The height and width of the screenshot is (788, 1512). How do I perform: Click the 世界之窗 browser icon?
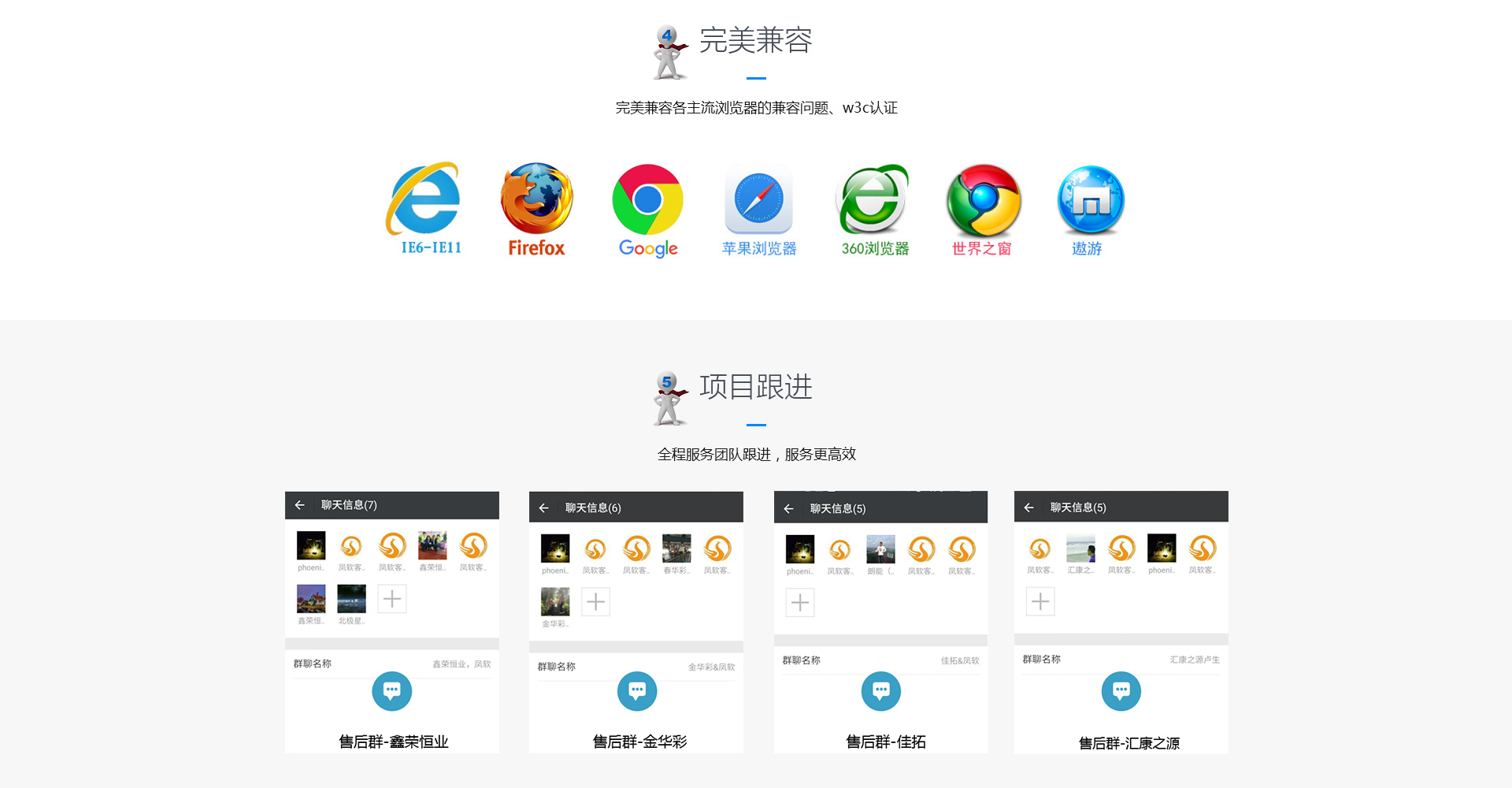point(983,200)
